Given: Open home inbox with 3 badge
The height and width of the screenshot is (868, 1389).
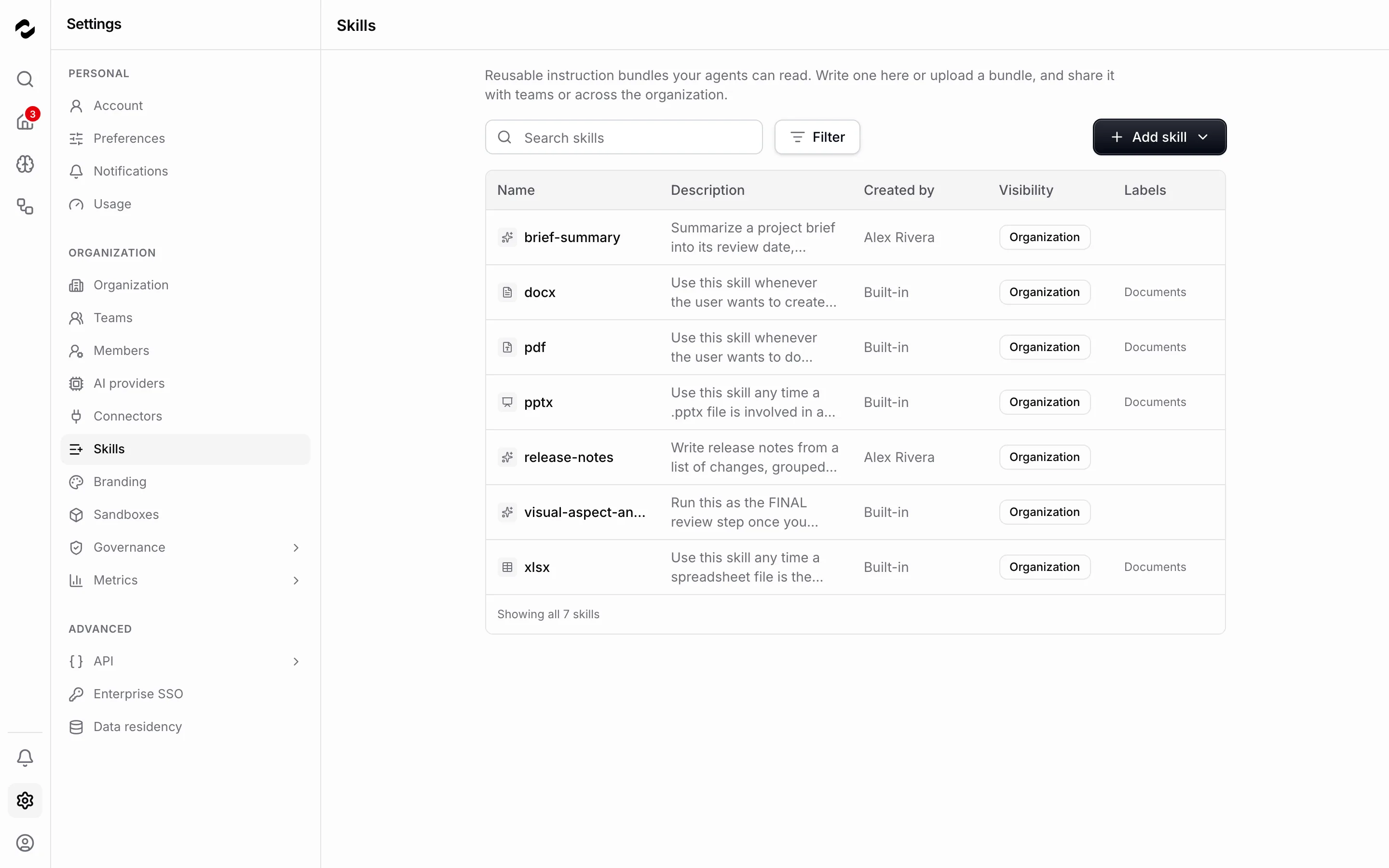Looking at the screenshot, I should (x=25, y=121).
